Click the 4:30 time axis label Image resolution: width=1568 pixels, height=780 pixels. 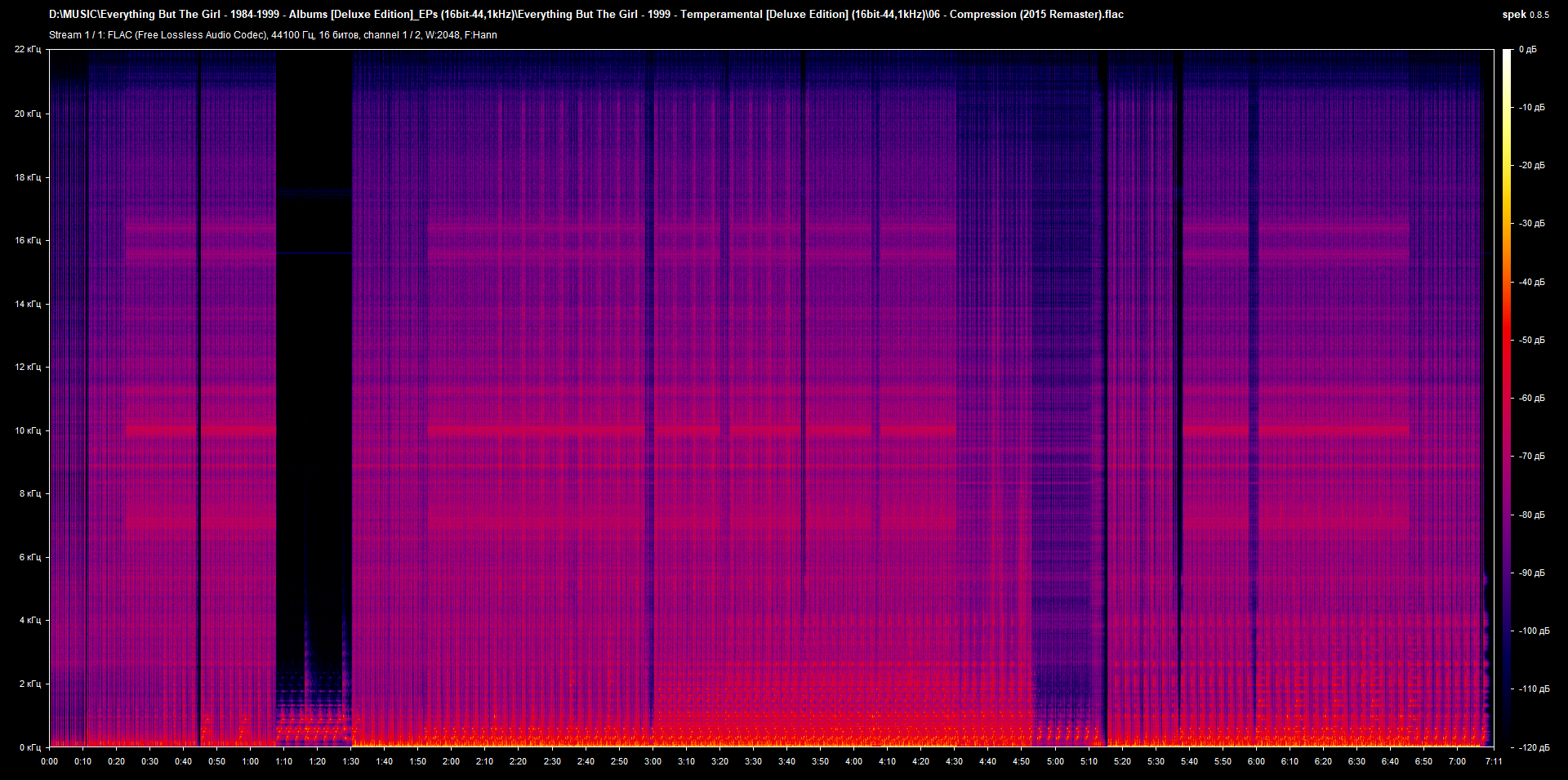[x=955, y=761]
